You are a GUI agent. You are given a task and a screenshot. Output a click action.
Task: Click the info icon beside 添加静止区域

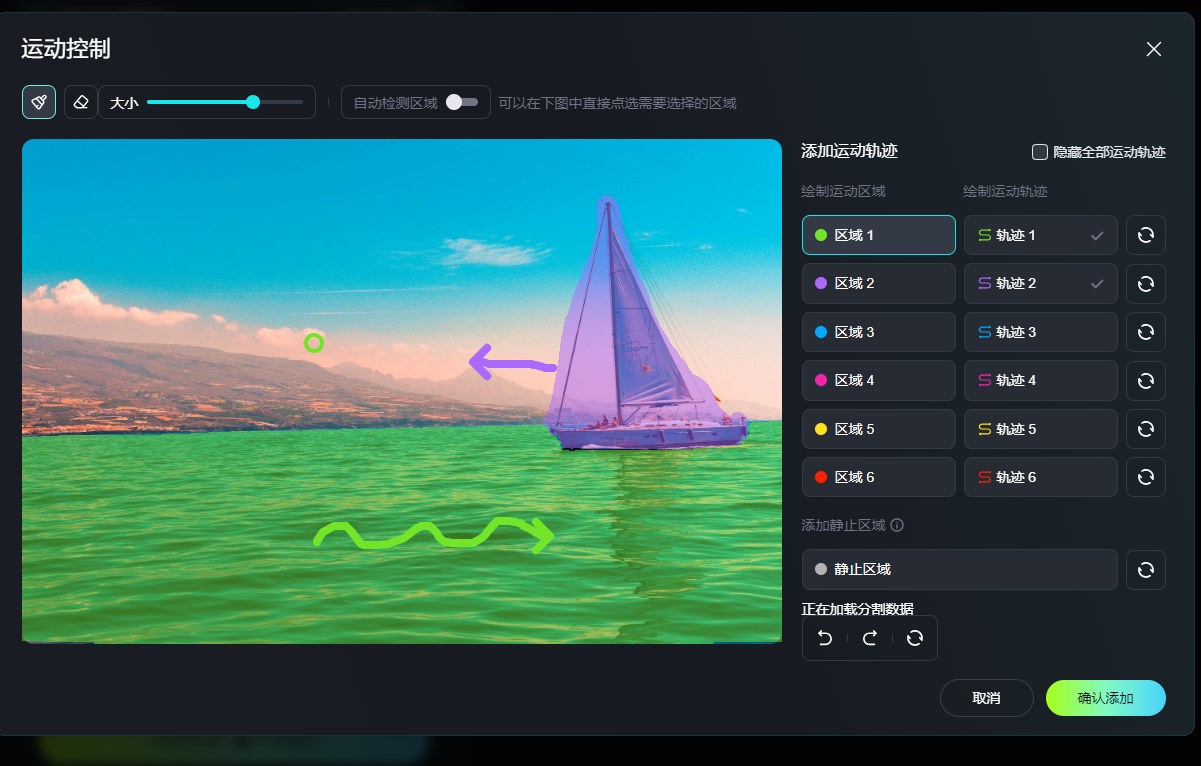[897, 525]
